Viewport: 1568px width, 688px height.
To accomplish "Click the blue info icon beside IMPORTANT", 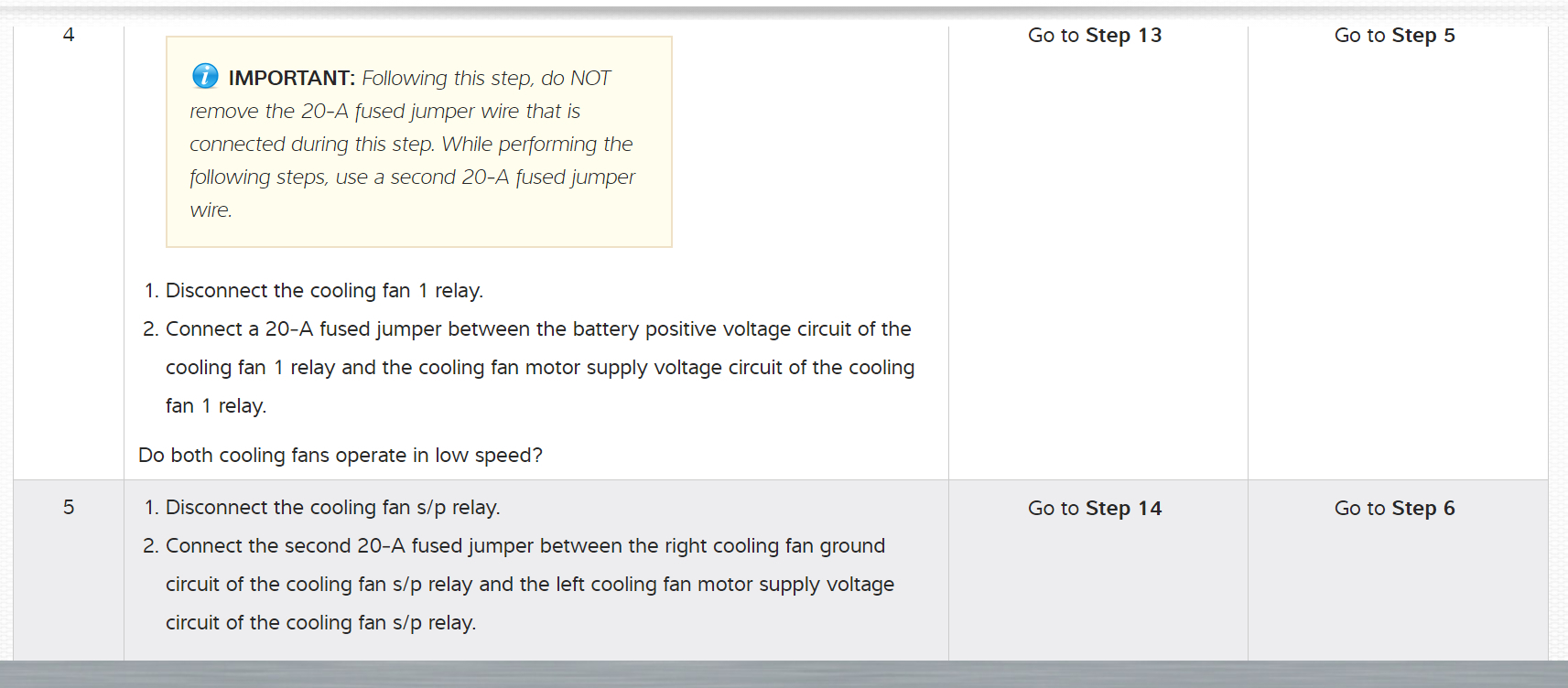I will pyautogui.click(x=205, y=76).
